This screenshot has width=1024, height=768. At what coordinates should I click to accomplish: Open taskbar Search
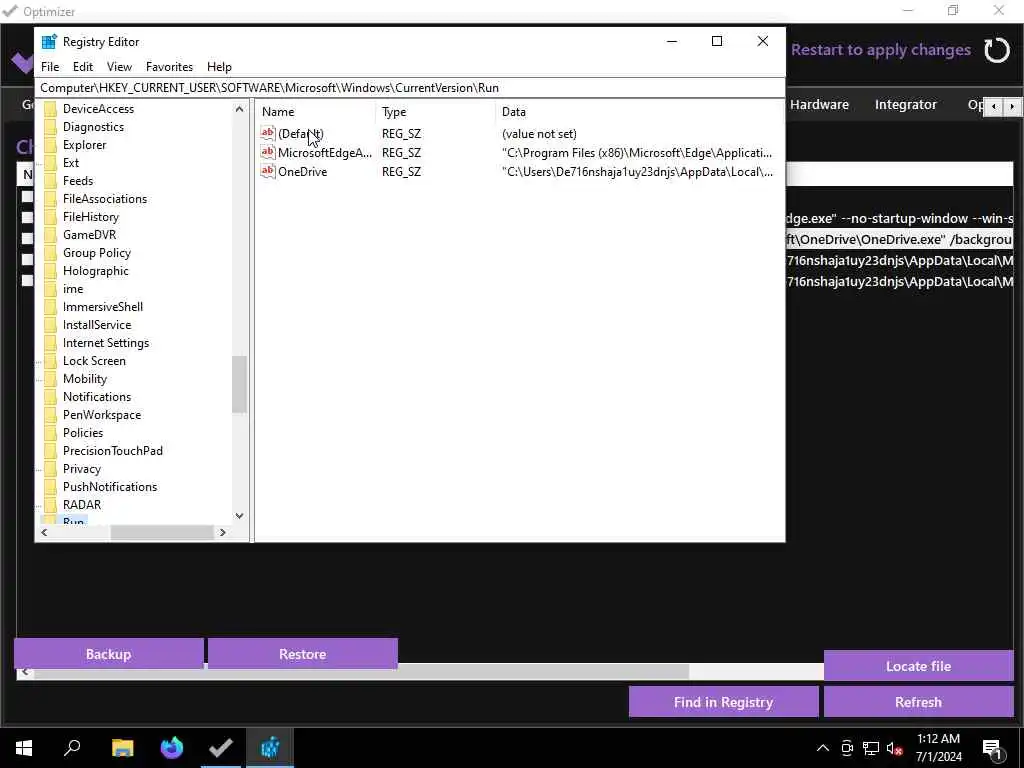72,748
